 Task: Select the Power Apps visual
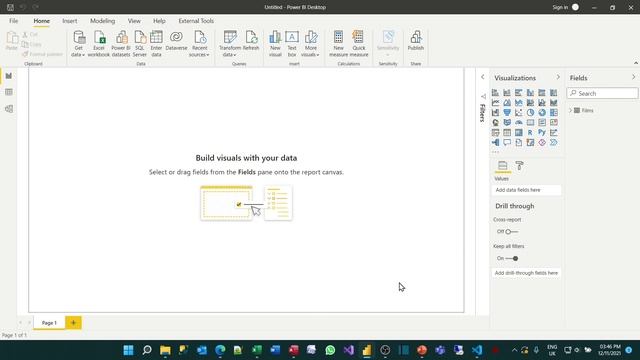(x=542, y=142)
